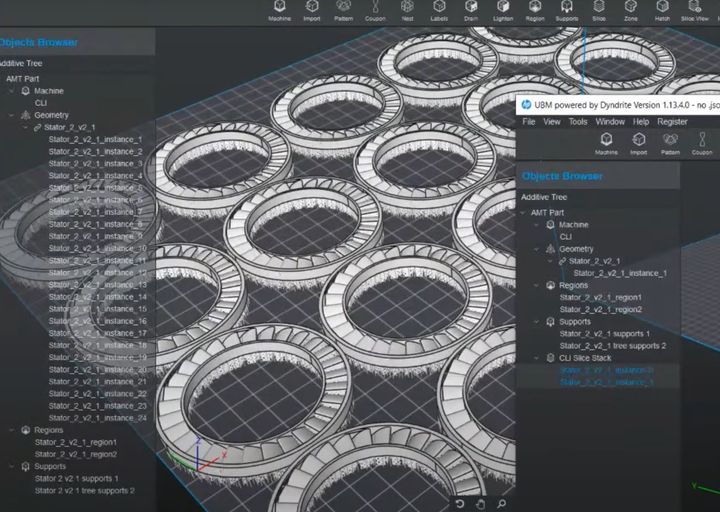Select the Slice tool icon
Viewport: 720px width, 512px height.
pyautogui.click(x=598, y=8)
